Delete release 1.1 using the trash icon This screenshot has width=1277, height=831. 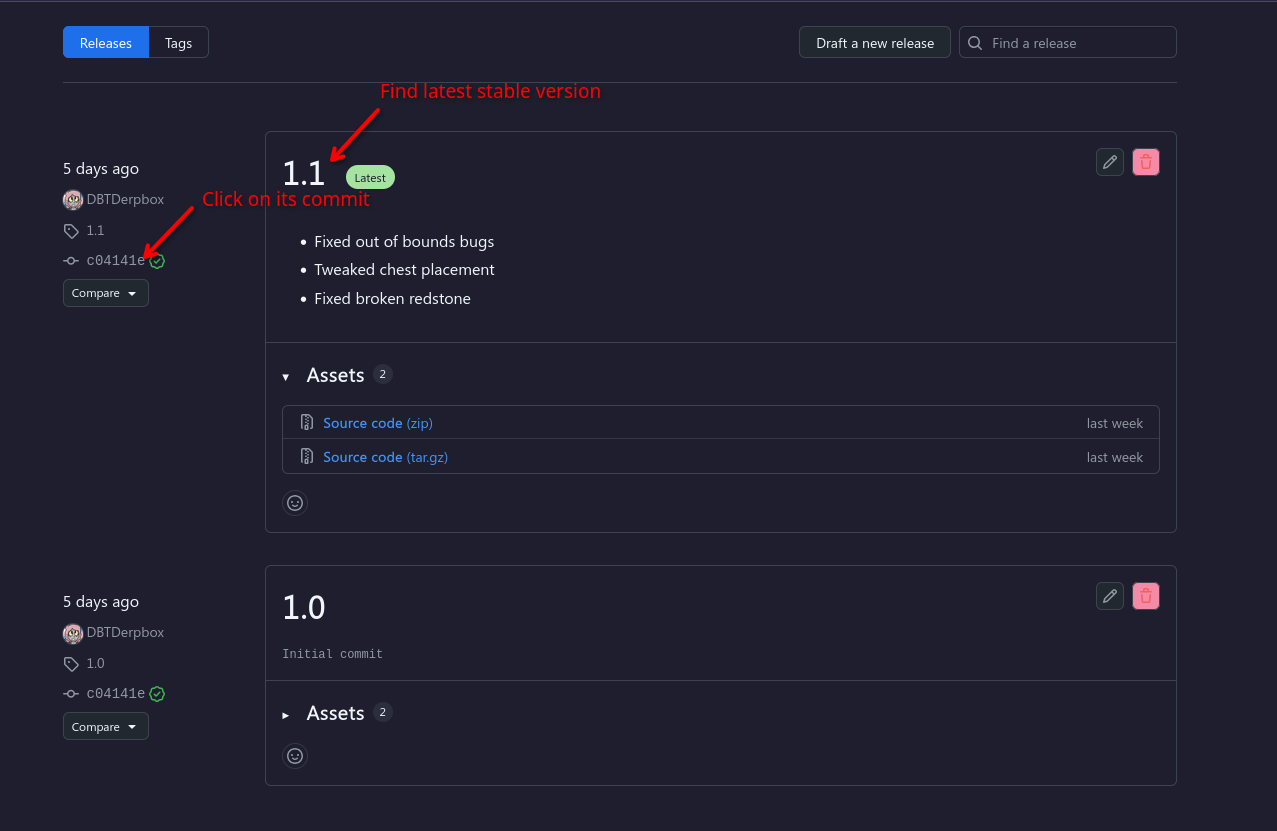tap(1146, 162)
